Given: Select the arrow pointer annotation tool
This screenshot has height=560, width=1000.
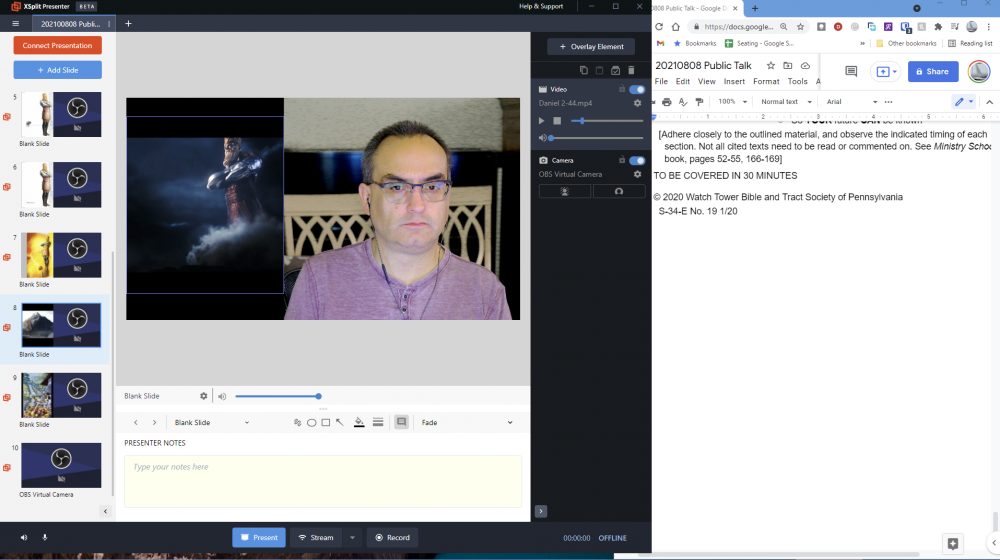Looking at the screenshot, I should tap(340, 422).
